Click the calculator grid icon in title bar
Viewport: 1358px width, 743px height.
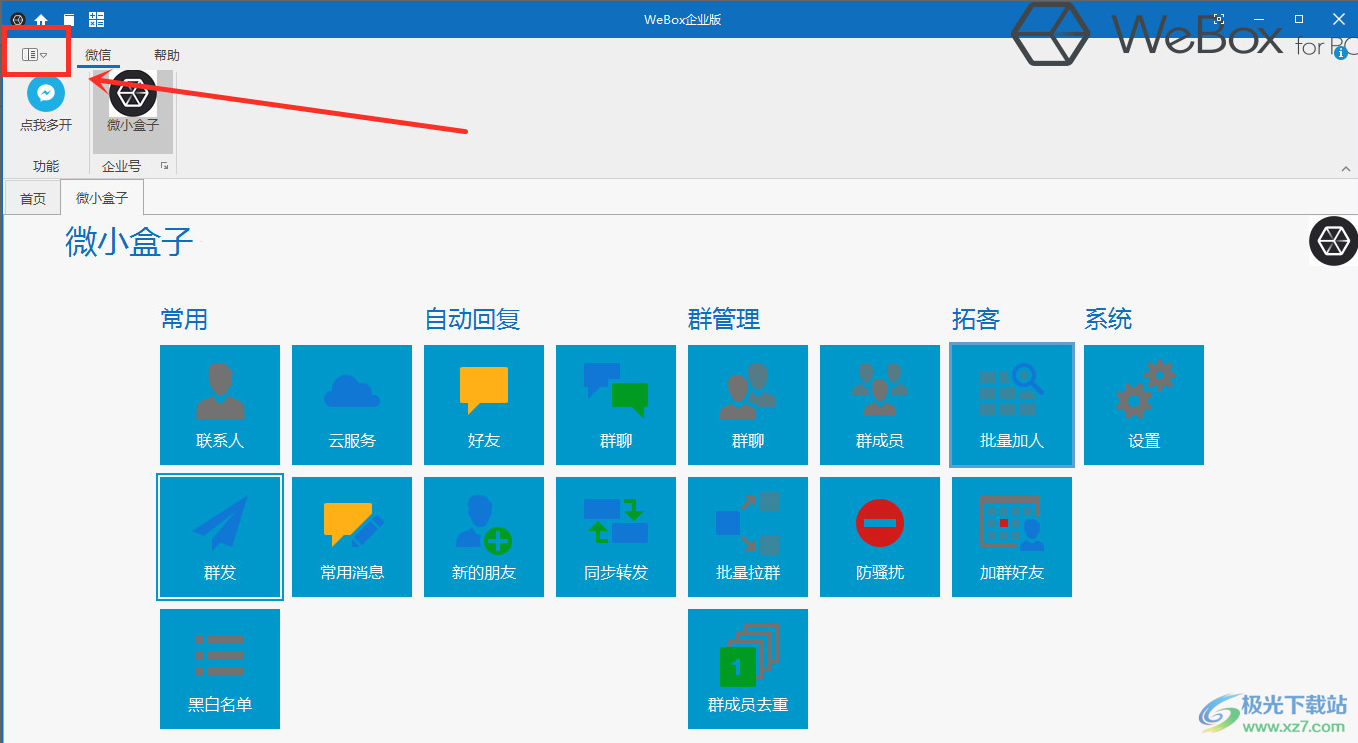[x=96, y=19]
